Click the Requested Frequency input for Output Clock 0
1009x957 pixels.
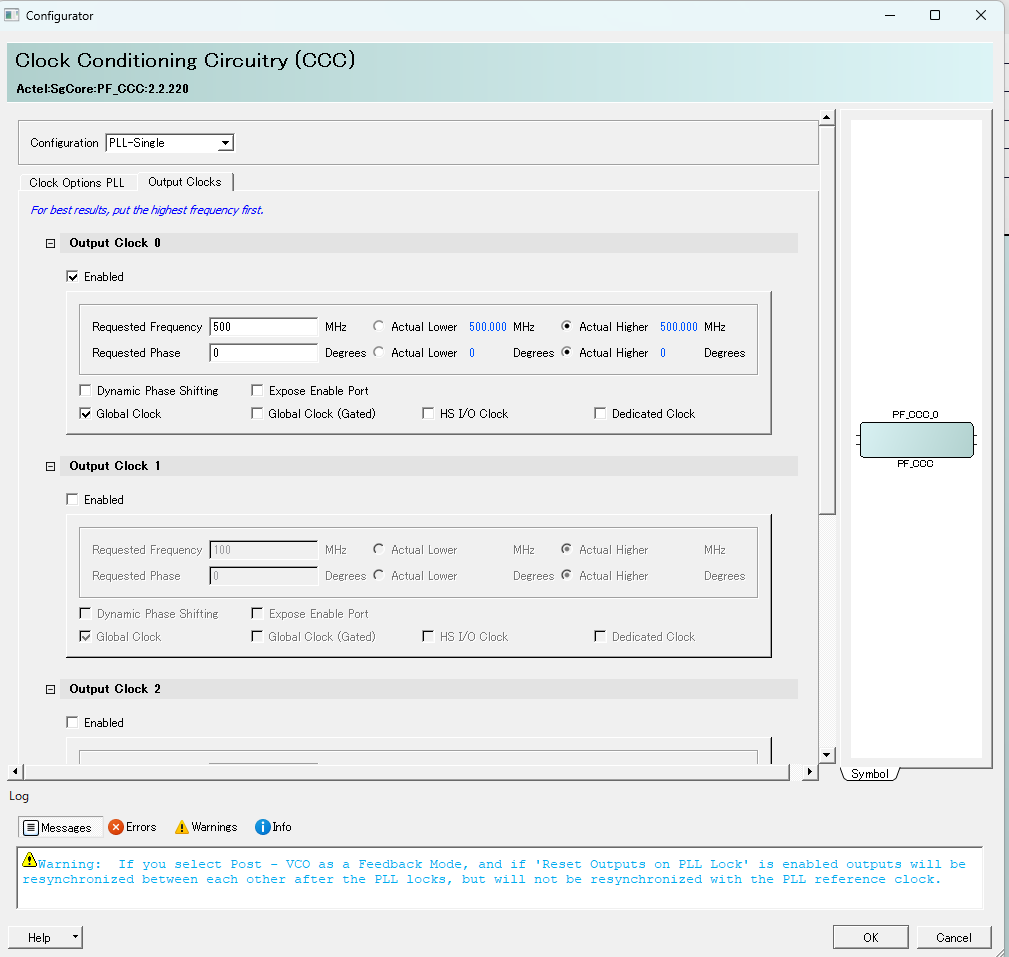tap(263, 326)
